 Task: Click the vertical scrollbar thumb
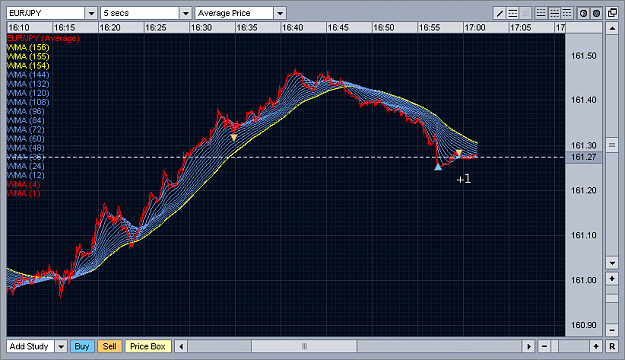pos(612,145)
